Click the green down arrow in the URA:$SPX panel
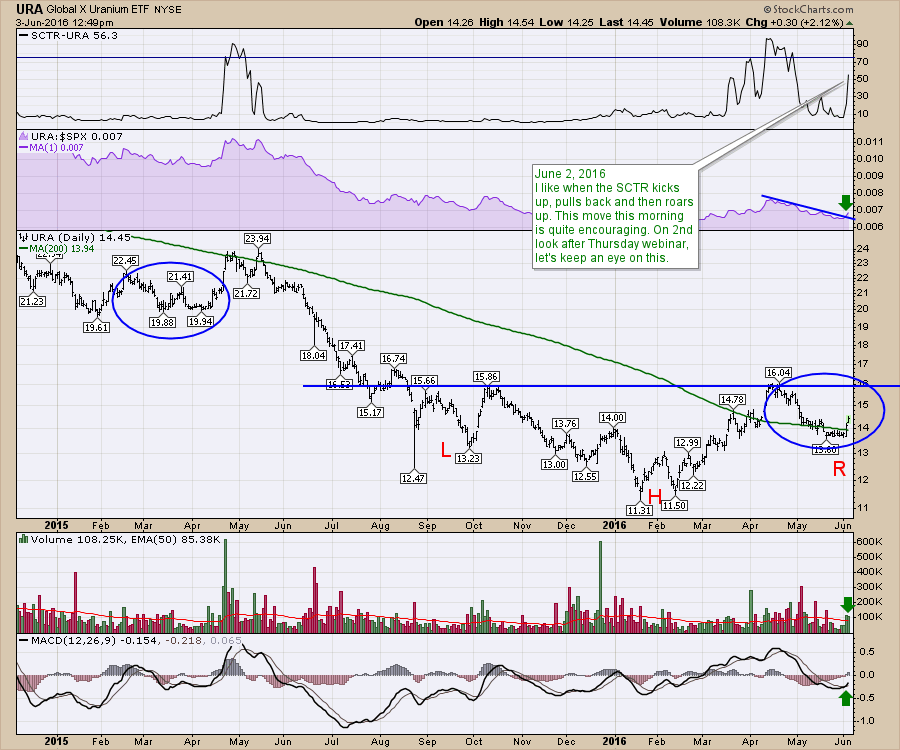This screenshot has height=750, width=900. pyautogui.click(x=845, y=203)
